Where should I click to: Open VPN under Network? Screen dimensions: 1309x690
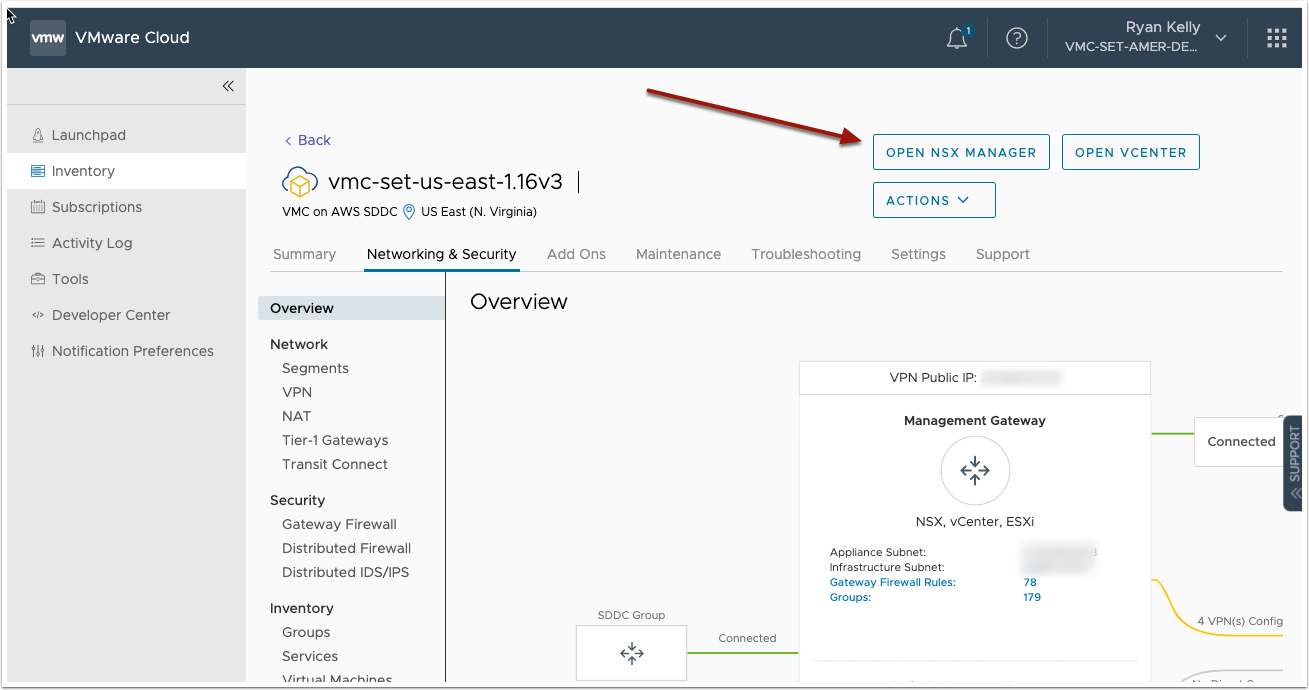tap(297, 392)
